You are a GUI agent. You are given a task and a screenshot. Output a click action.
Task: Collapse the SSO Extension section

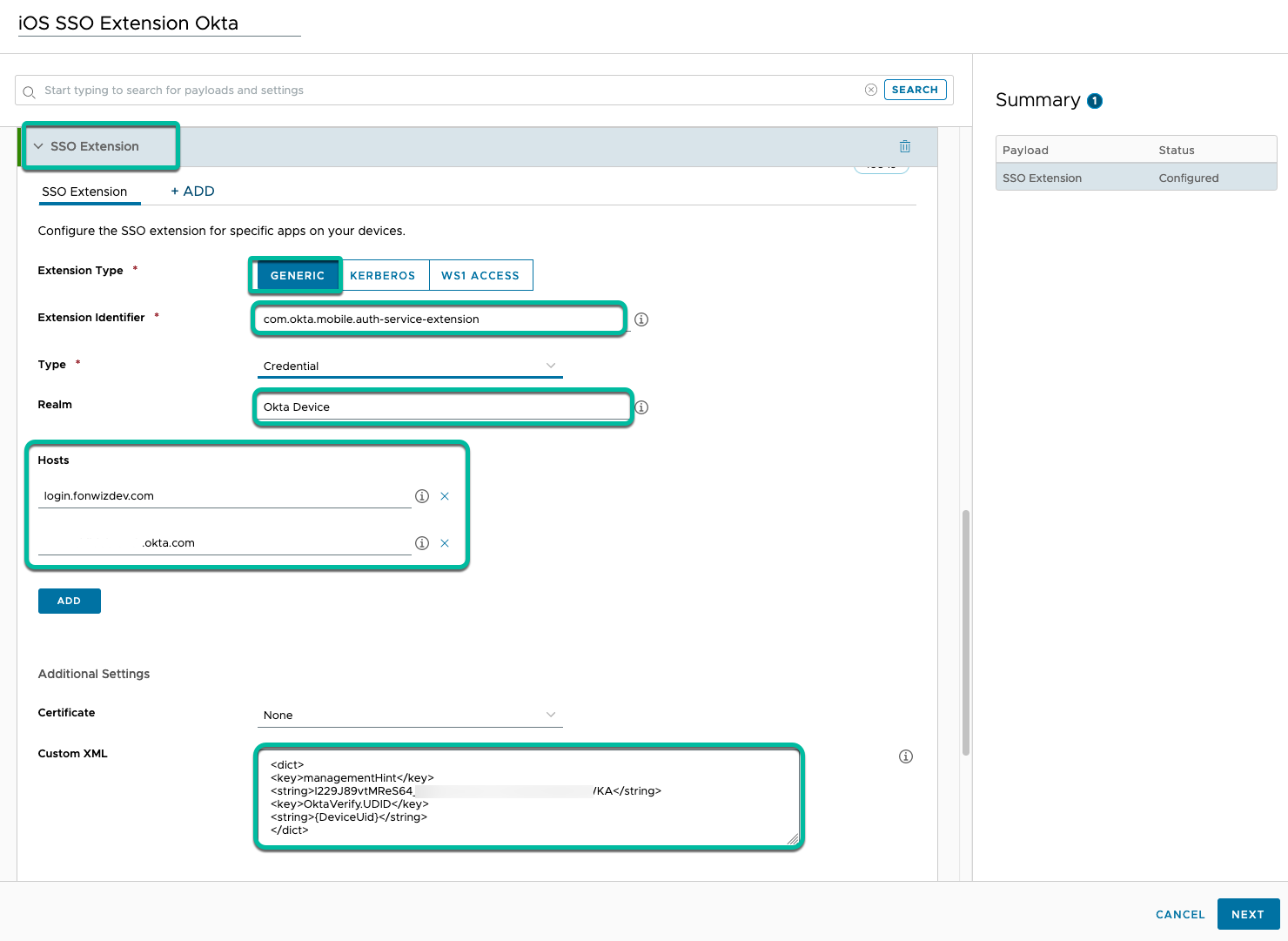click(39, 146)
